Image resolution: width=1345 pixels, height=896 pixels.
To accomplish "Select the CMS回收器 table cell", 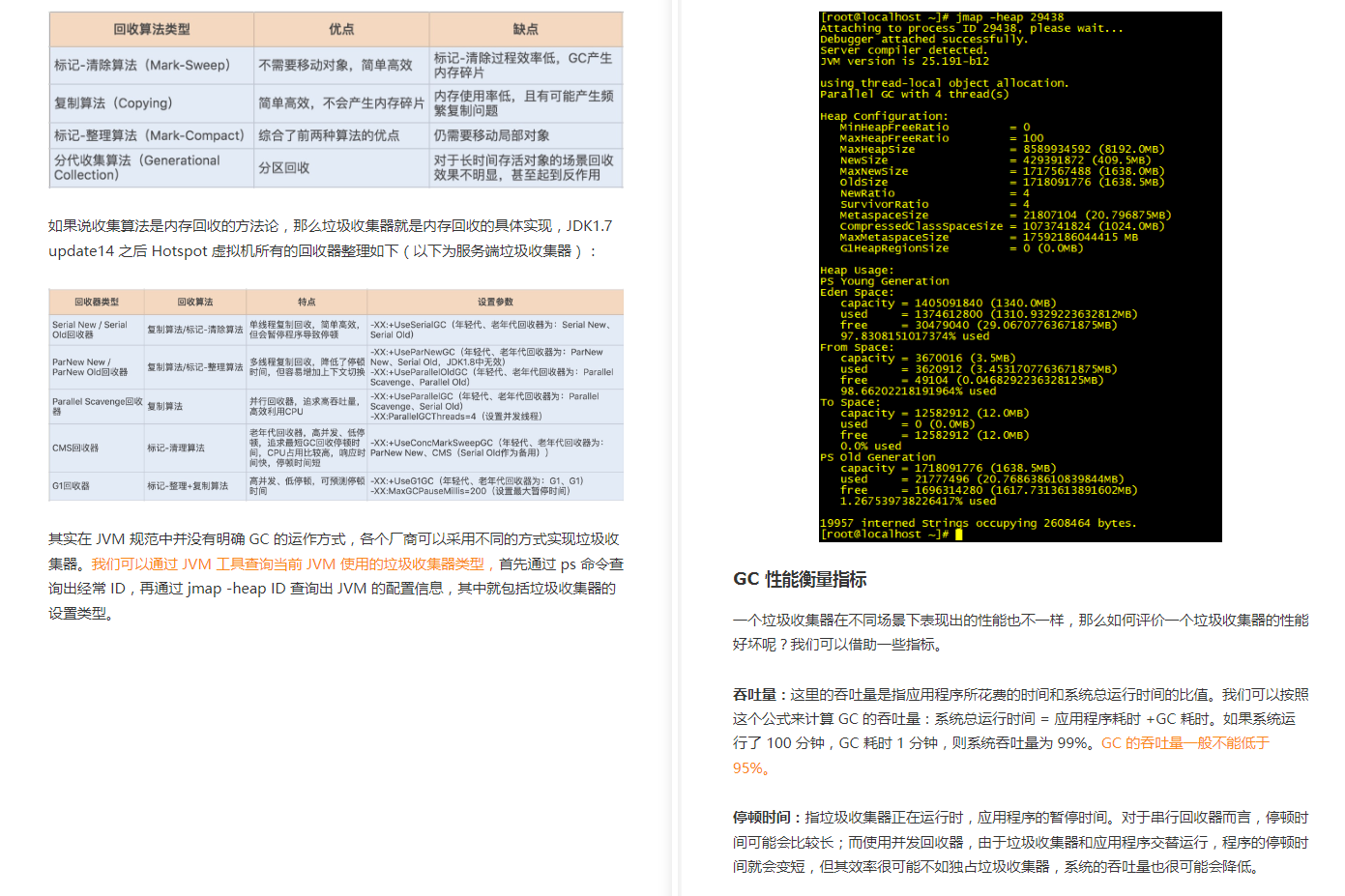I will (74, 447).
